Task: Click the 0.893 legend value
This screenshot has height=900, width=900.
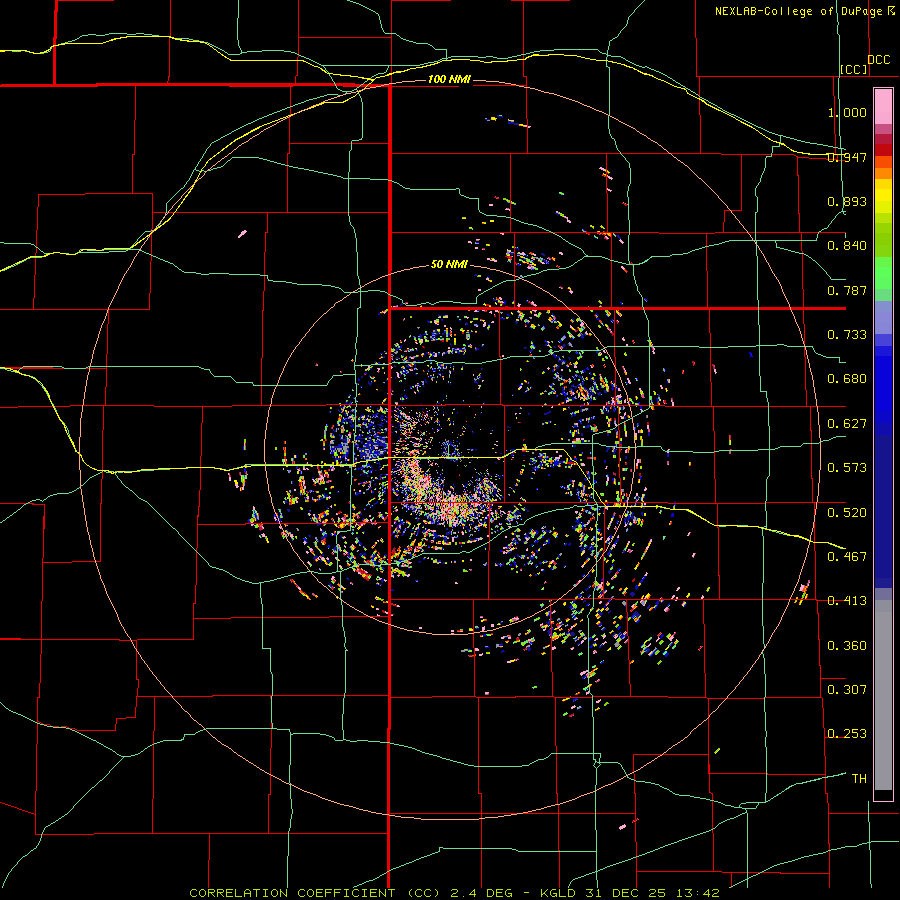Action: 847,201
